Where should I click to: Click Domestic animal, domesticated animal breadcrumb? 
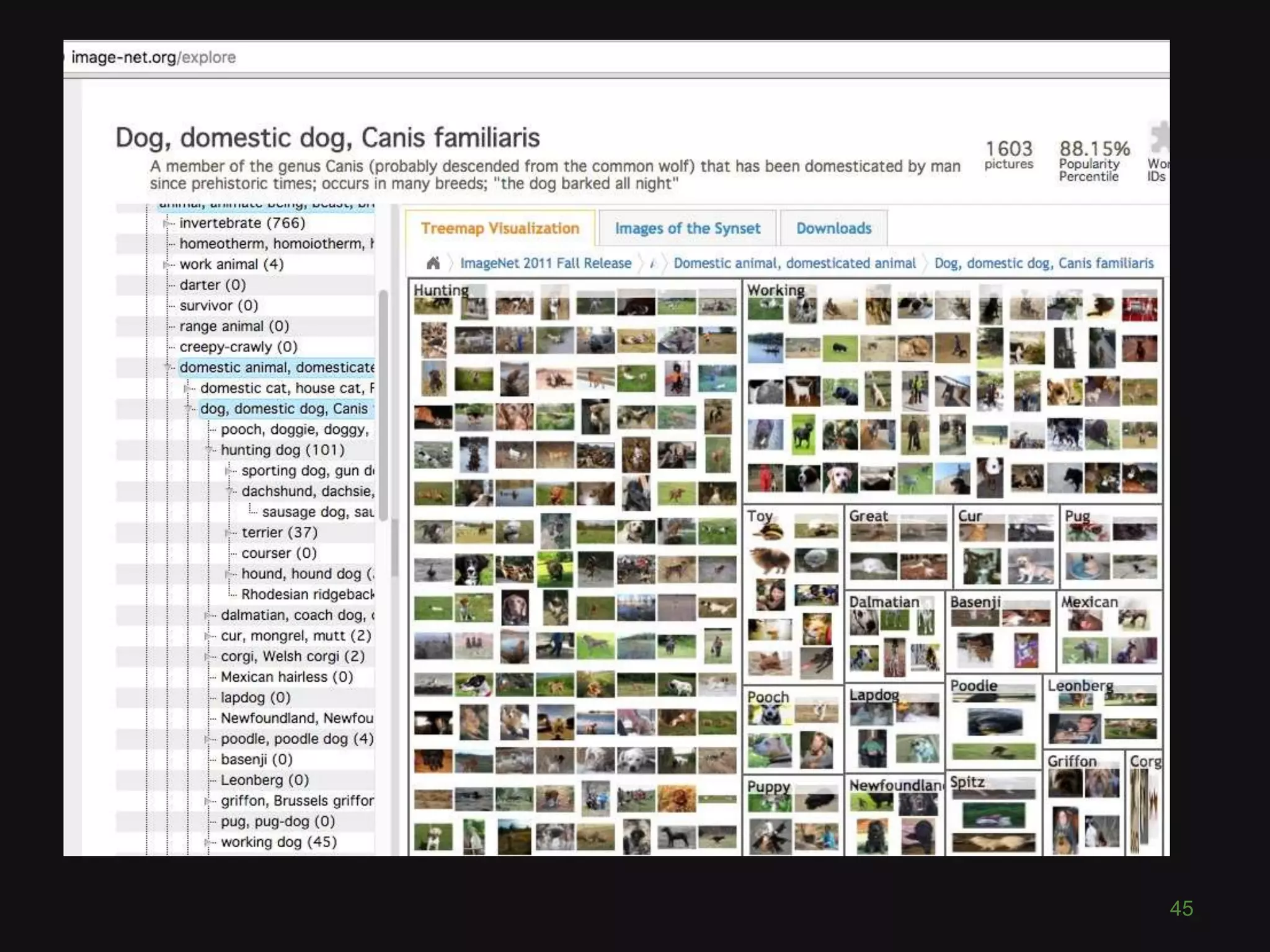click(794, 263)
